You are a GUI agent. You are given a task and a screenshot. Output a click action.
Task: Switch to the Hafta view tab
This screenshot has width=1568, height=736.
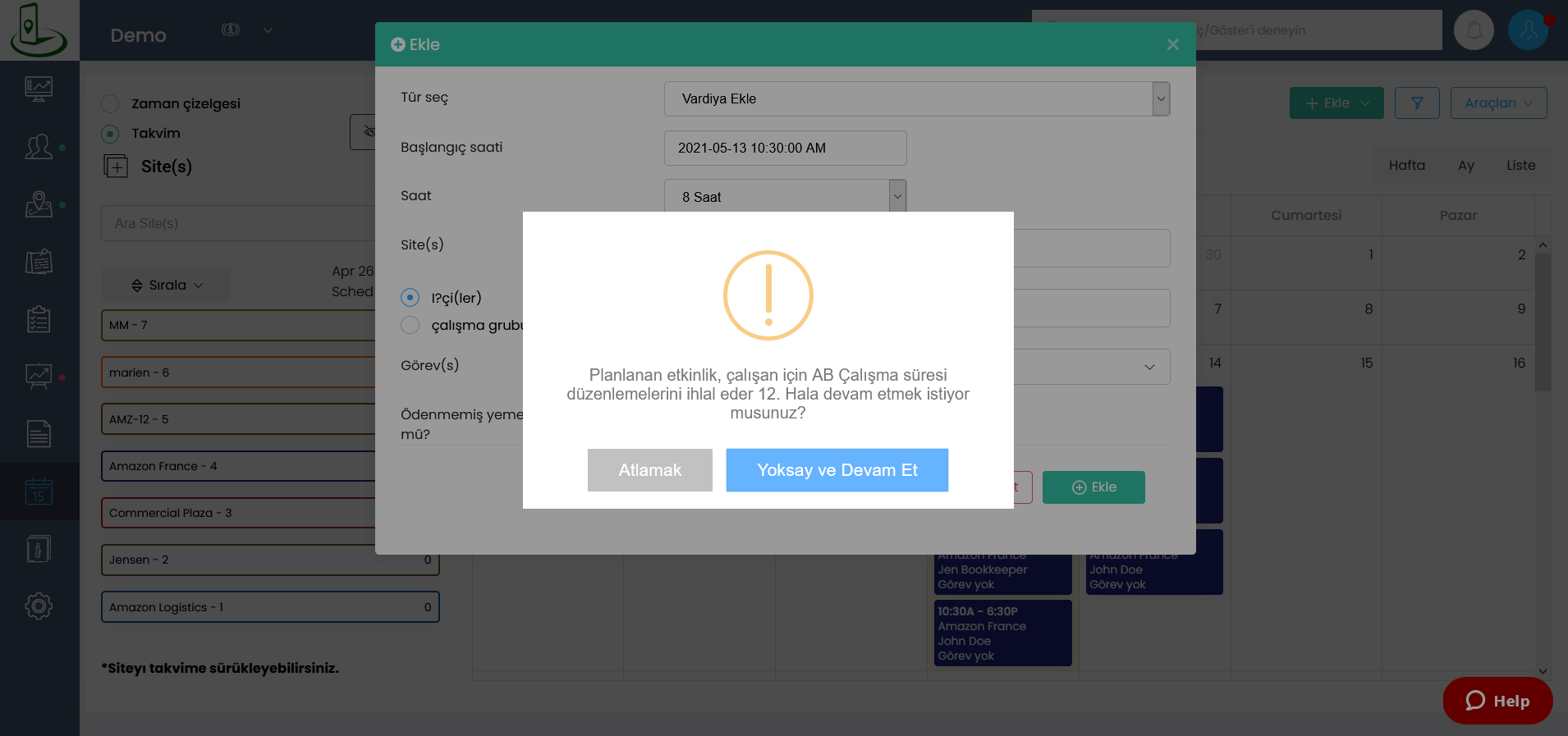(1406, 166)
